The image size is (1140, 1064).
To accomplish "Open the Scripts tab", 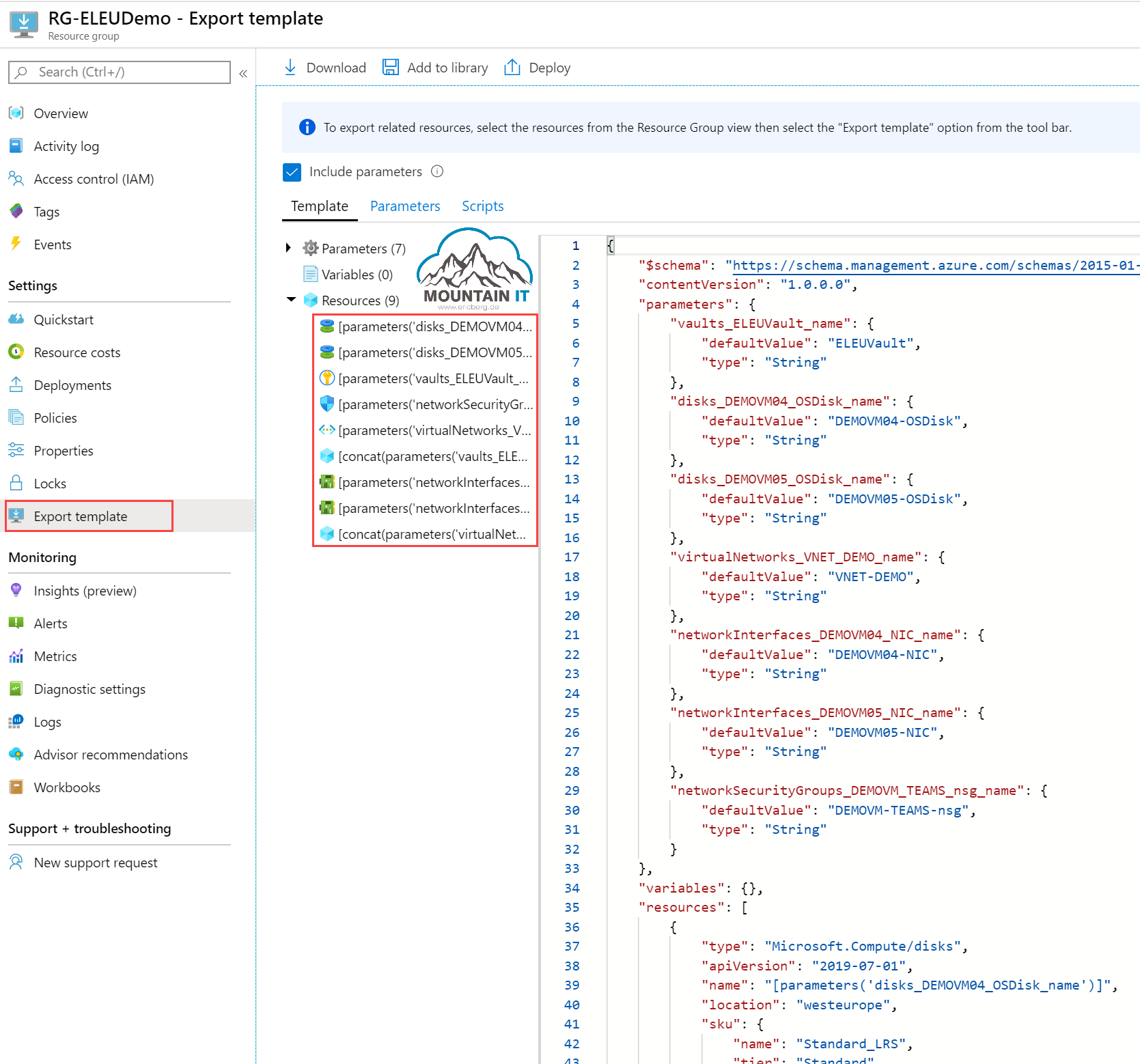I will (x=482, y=206).
